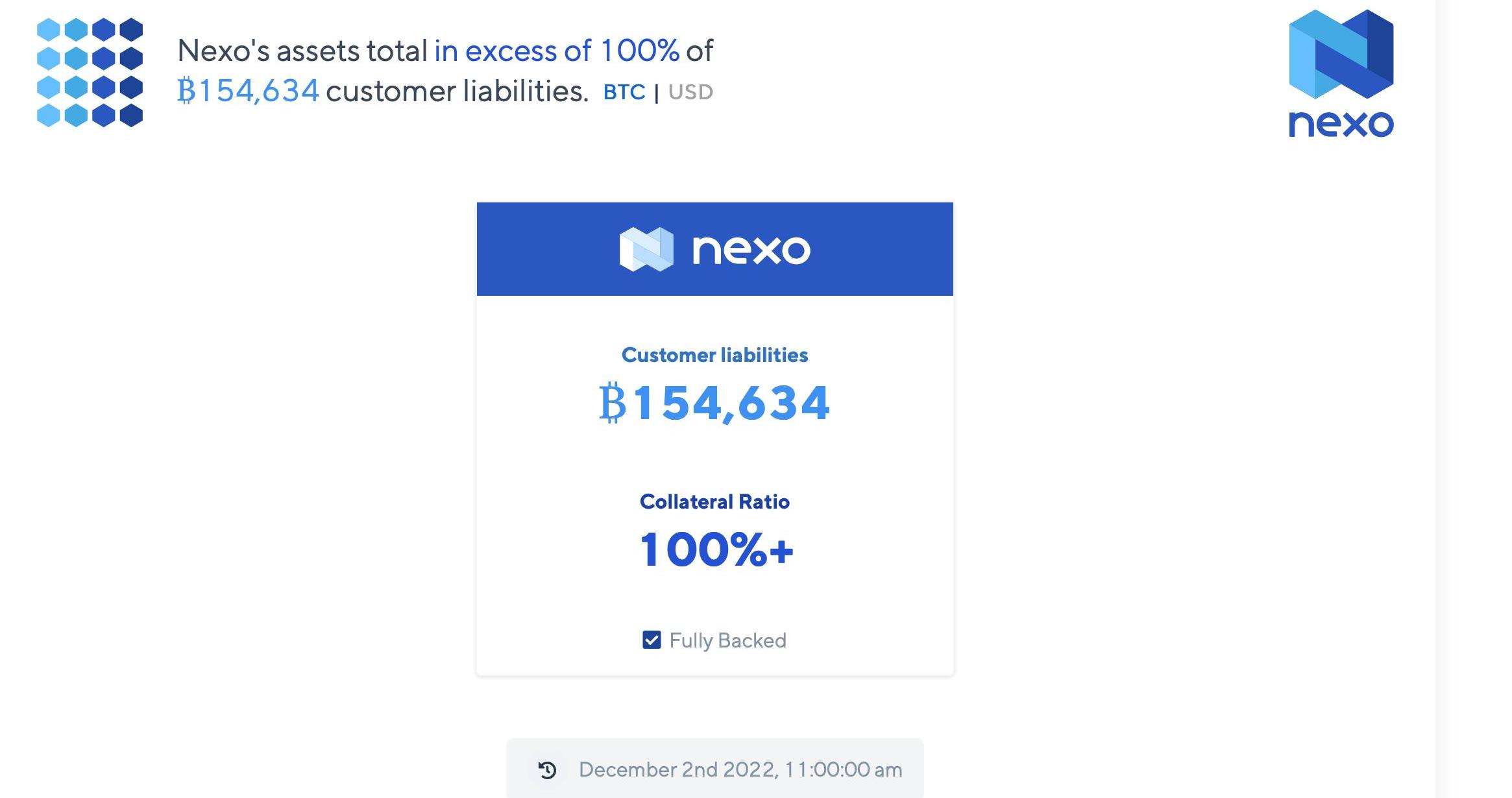This screenshot has width=1512, height=798.
Task: Click the Nexo cube logo at top right
Action: (1341, 54)
